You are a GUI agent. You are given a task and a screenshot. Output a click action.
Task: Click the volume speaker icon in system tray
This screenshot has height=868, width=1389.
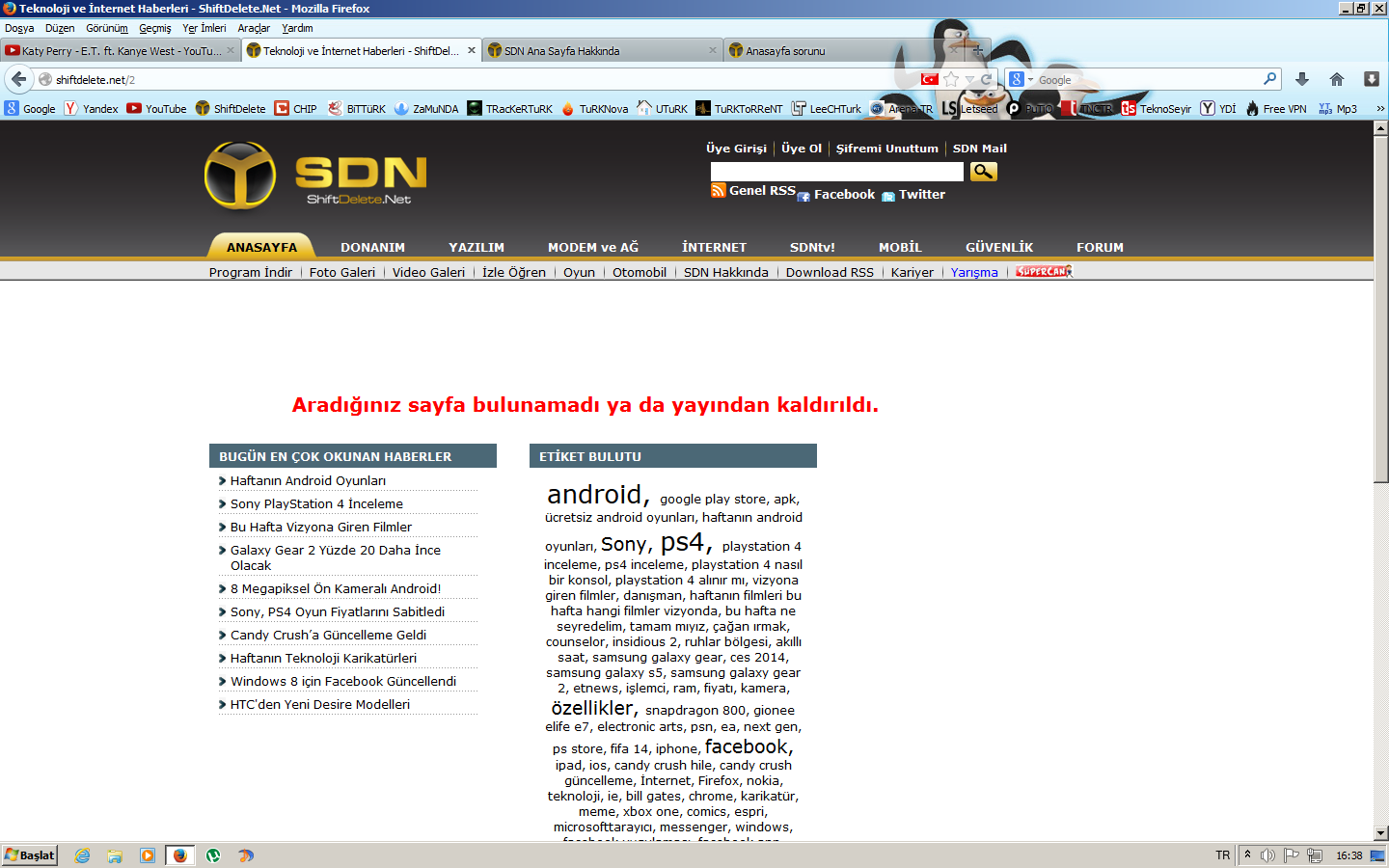[x=1267, y=855]
